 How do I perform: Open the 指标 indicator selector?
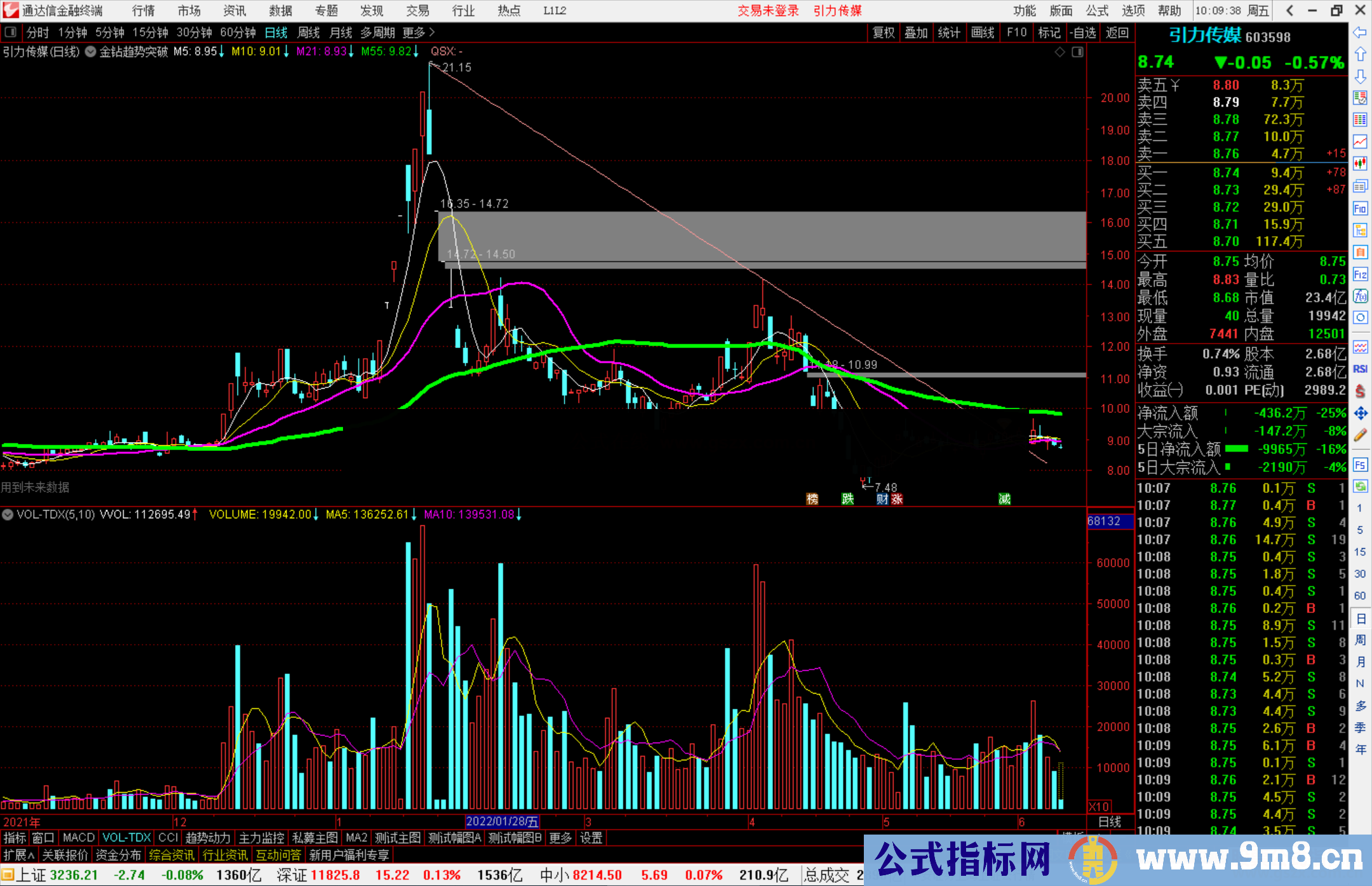[15, 838]
